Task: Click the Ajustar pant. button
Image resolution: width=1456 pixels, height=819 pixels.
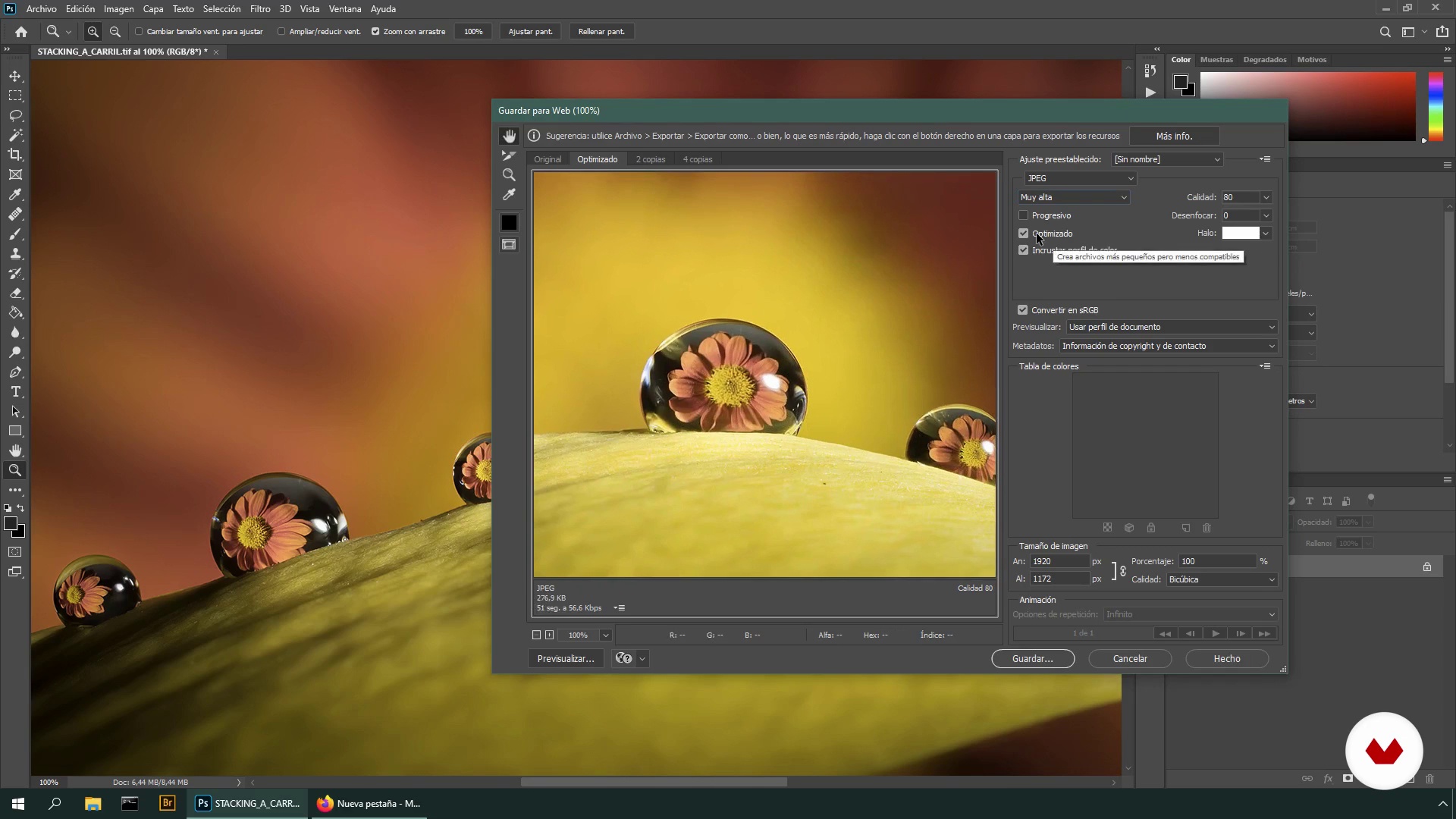Action: 530,32
